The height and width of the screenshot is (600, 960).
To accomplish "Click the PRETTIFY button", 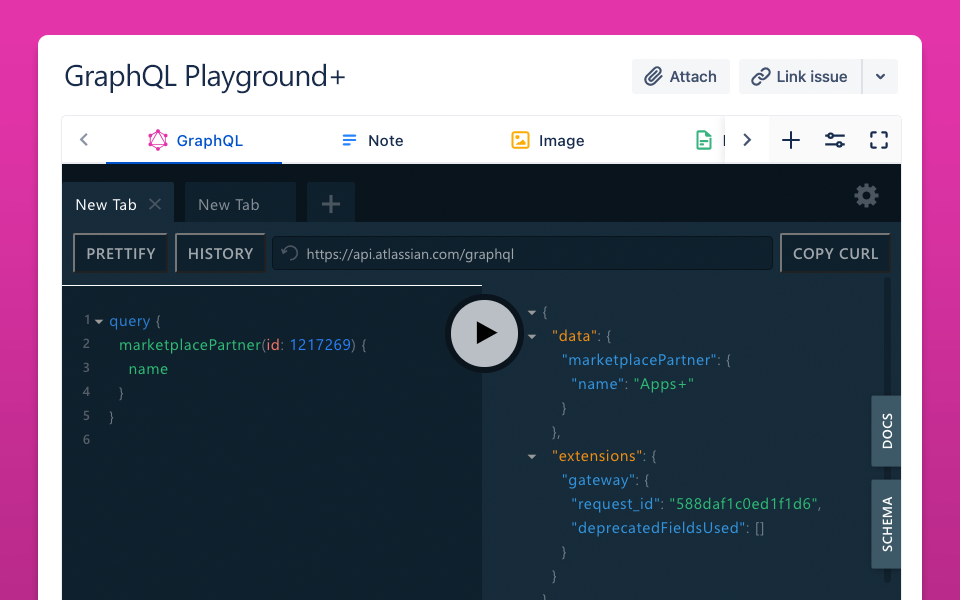I will click(x=121, y=254).
